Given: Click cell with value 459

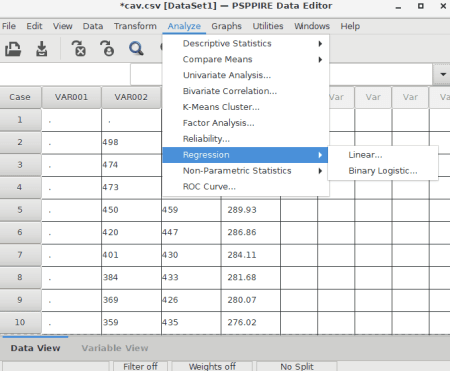Looking at the screenshot, I should click(191, 210).
